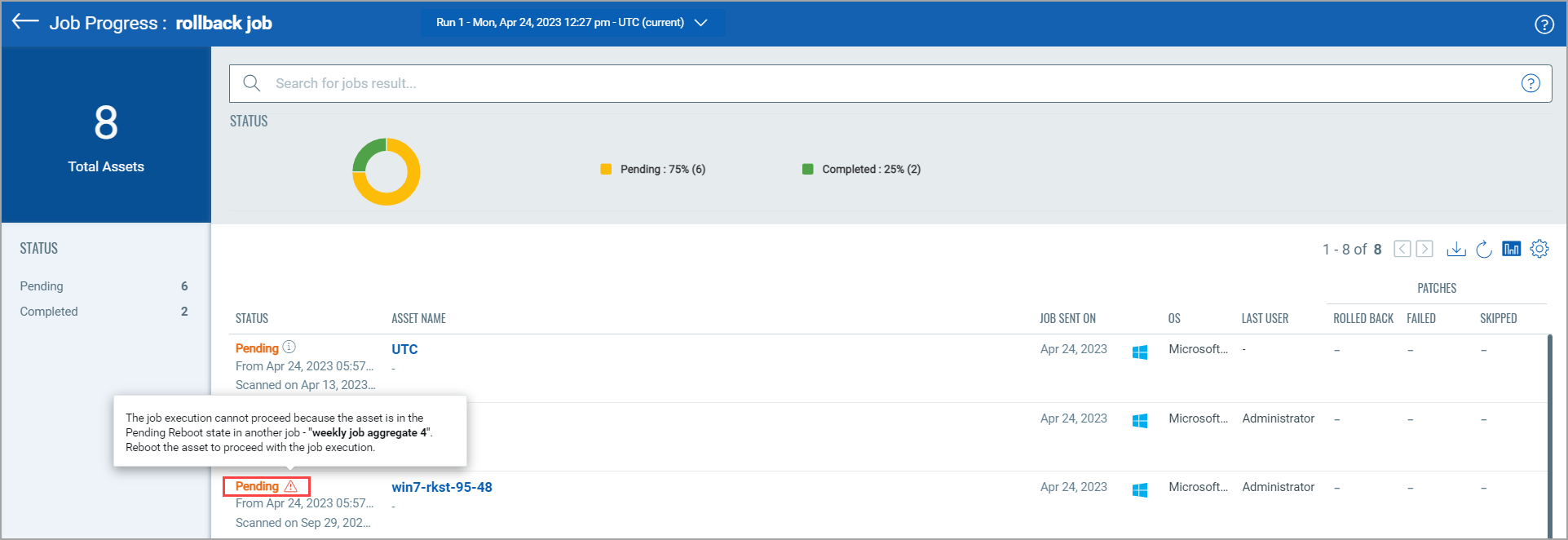Refresh the job results list
The width and height of the screenshot is (1568, 540).
point(1484,249)
